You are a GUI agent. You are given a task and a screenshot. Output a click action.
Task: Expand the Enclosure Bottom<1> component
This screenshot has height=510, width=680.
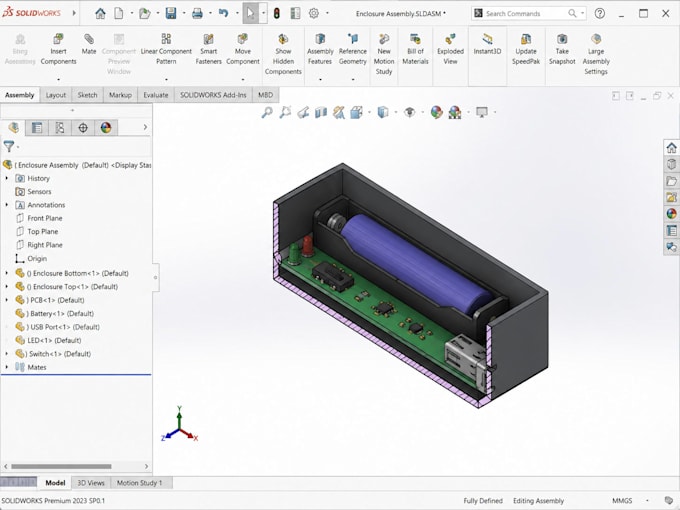[x=7, y=273]
